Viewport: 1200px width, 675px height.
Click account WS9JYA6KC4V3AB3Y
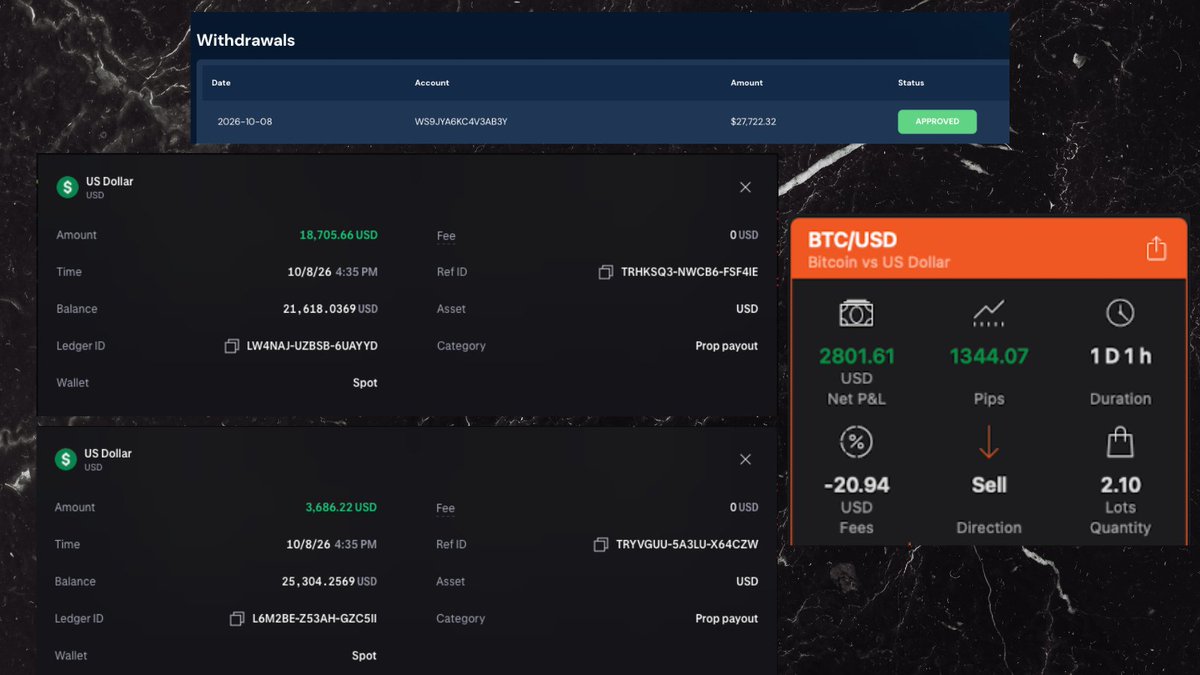tap(461, 122)
